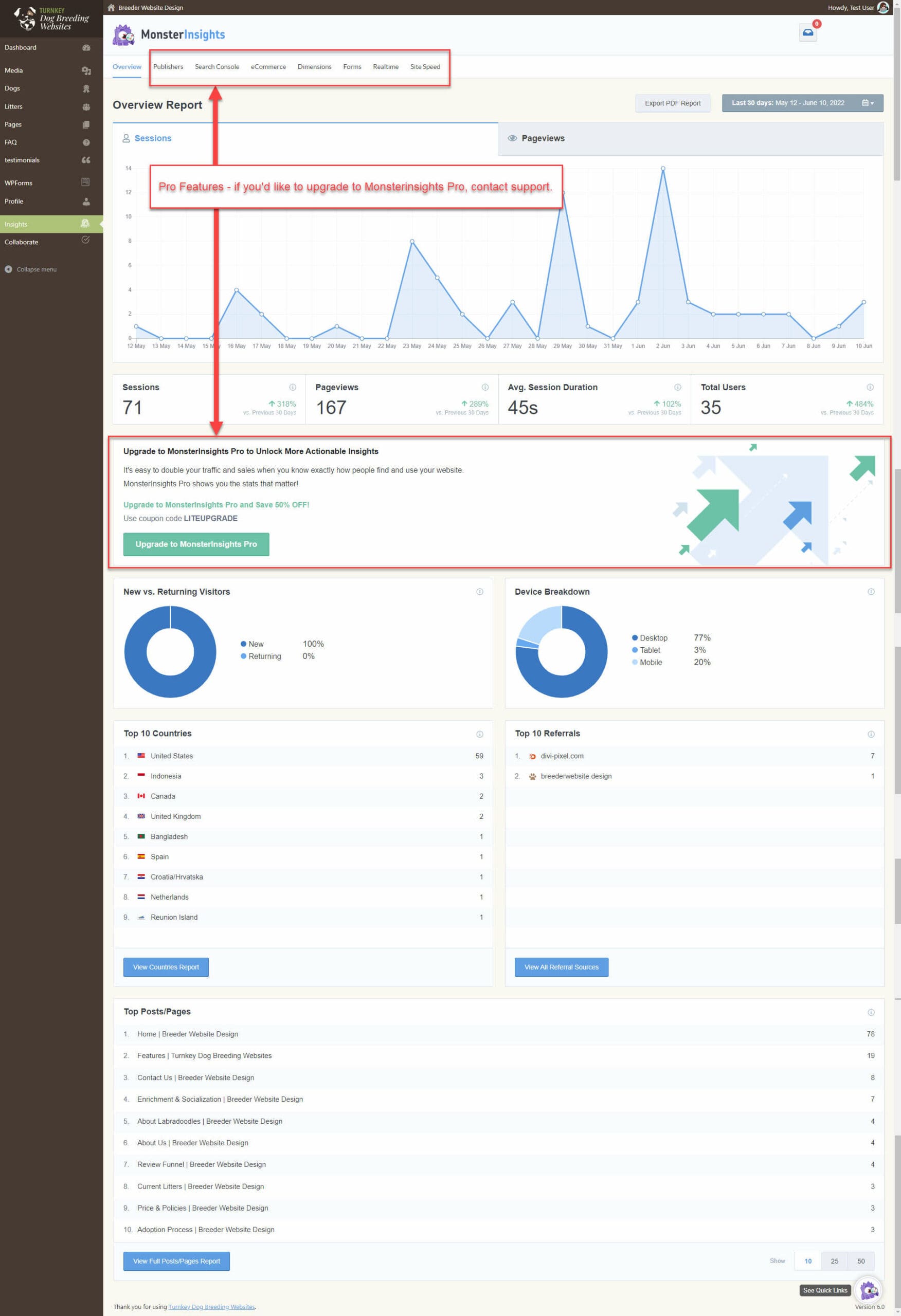The width and height of the screenshot is (901, 1316).
Task: Open the Sessions metric info tooltip
Action: tap(293, 387)
